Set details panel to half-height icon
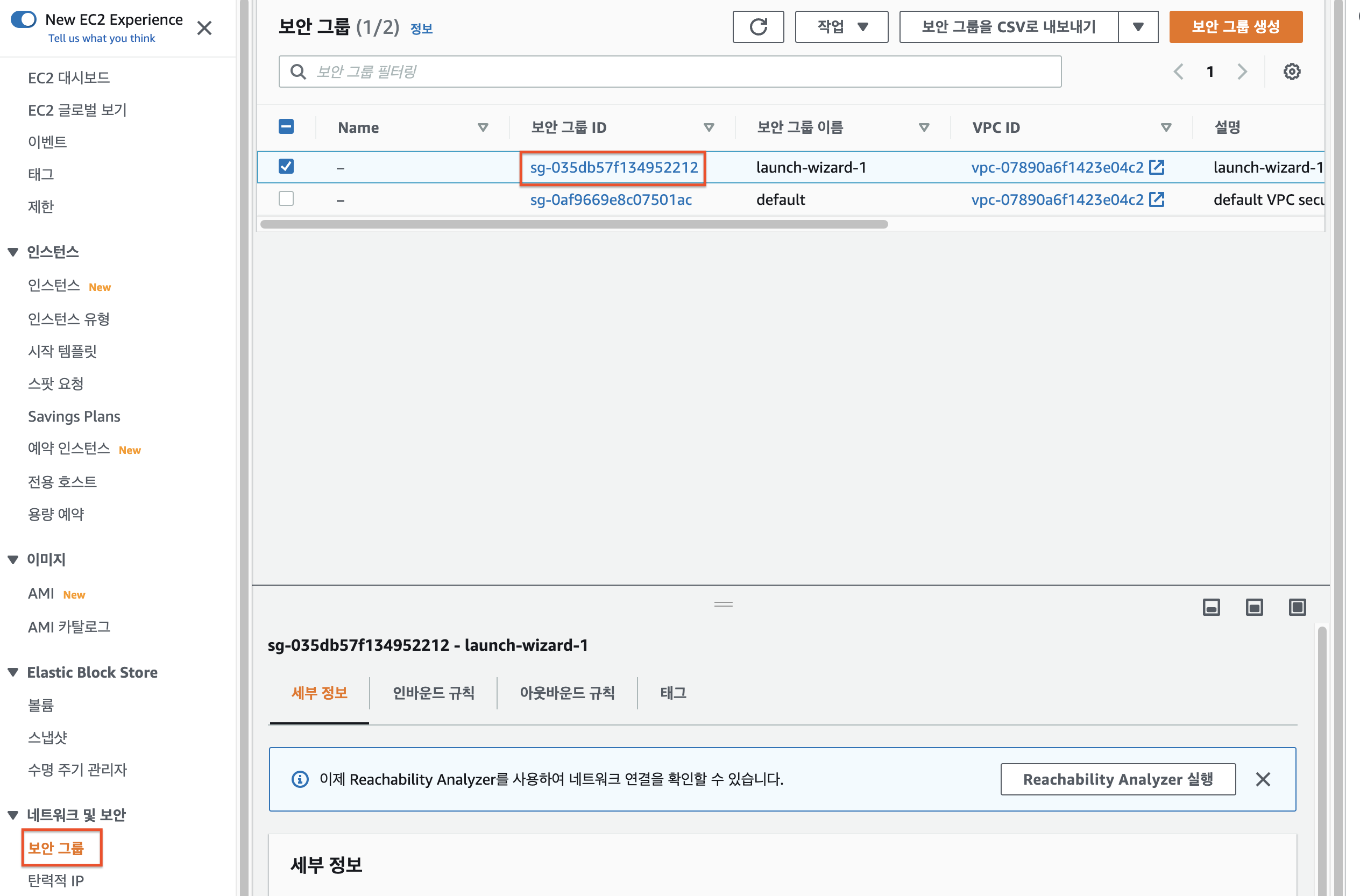The image size is (1360, 896). click(1253, 607)
